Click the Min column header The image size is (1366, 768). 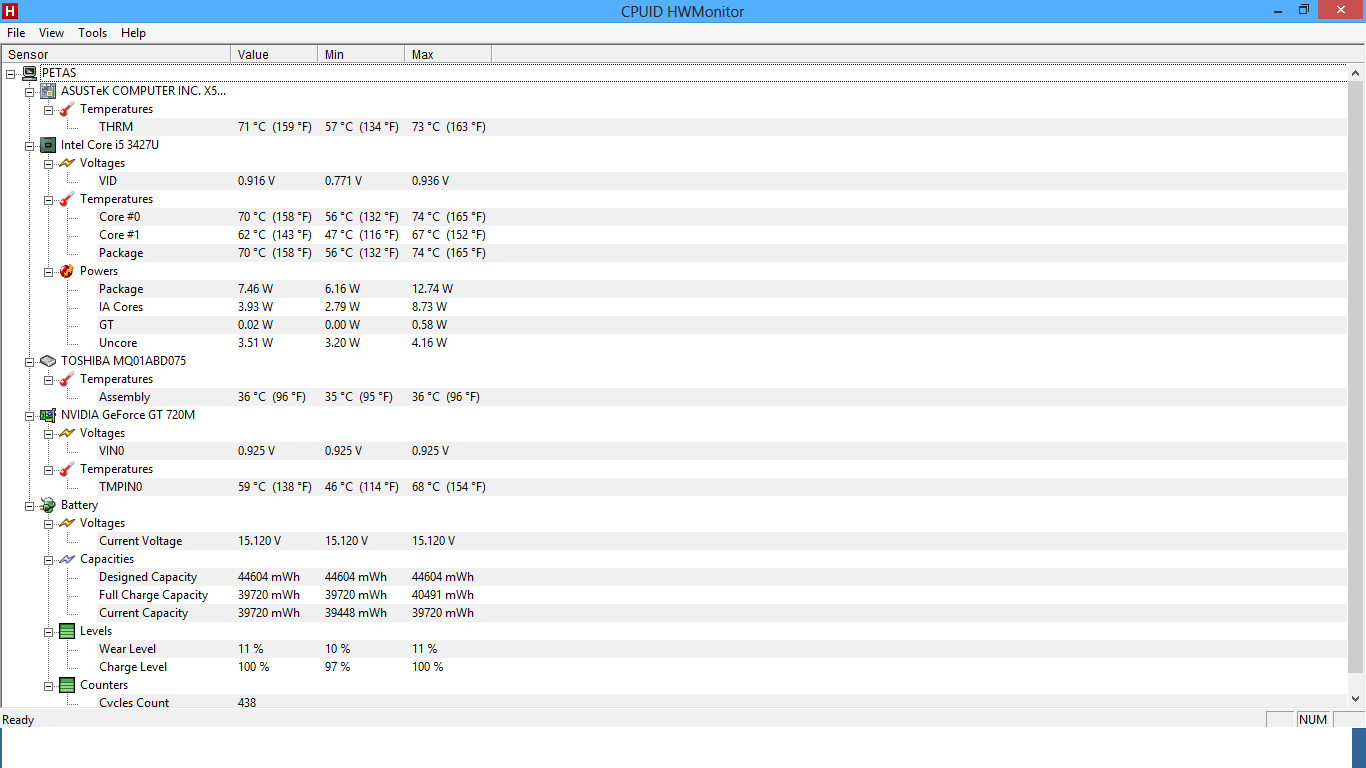pos(361,54)
